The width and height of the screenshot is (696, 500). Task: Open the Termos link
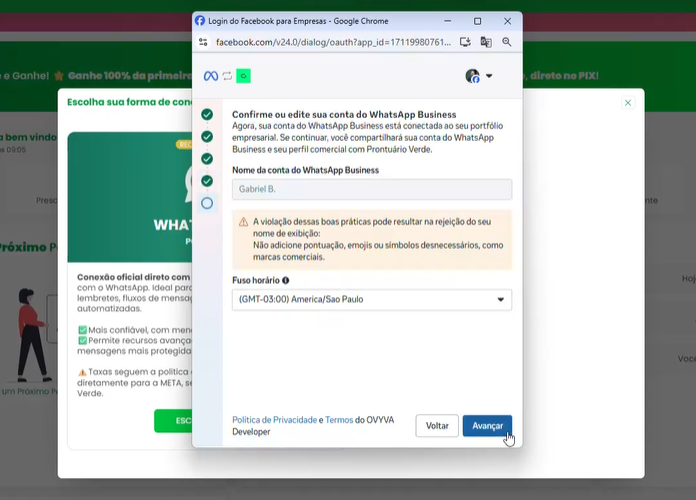[339, 420]
